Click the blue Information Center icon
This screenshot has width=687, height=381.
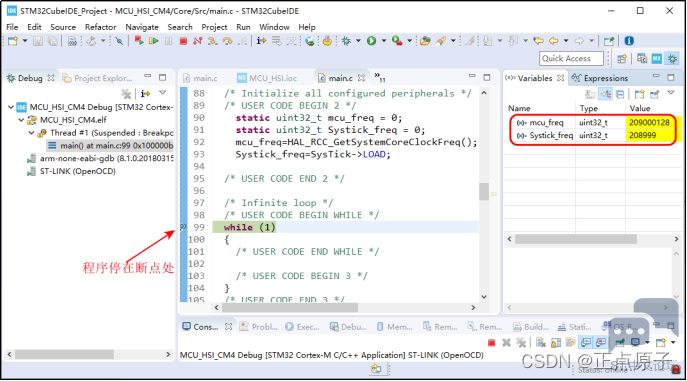pos(629,41)
